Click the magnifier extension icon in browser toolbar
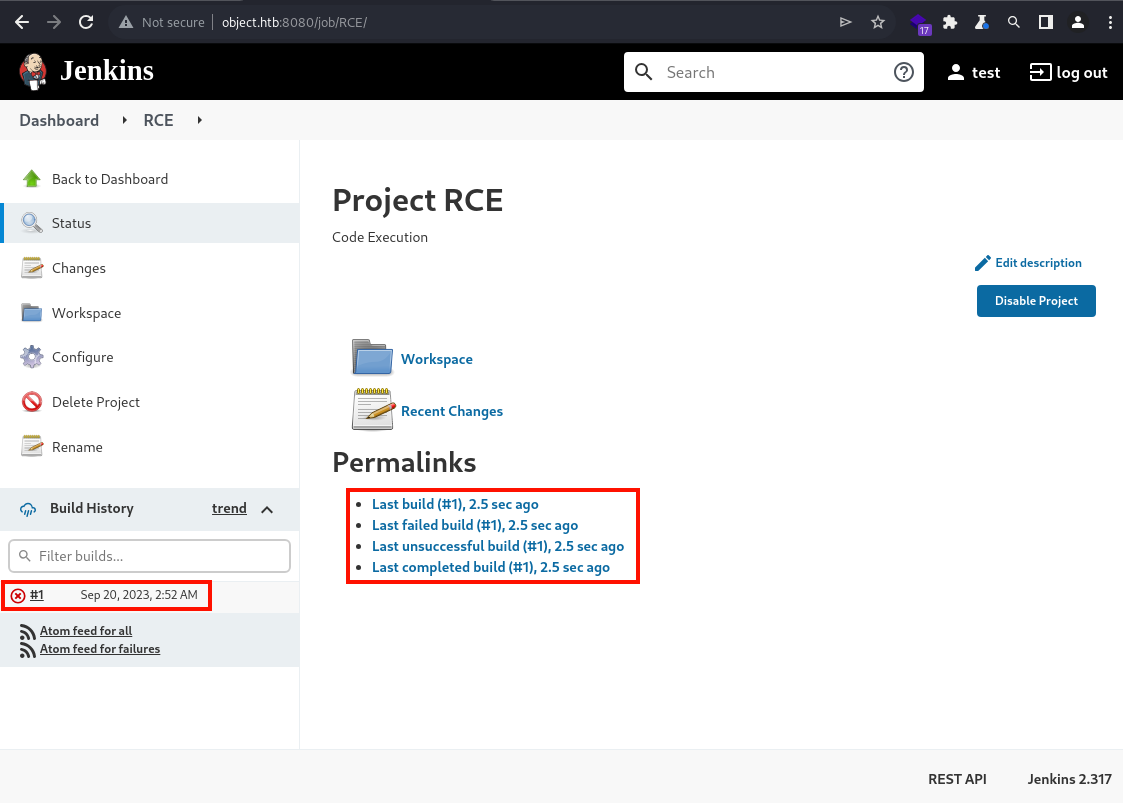The image size is (1123, 803). 1013,22
